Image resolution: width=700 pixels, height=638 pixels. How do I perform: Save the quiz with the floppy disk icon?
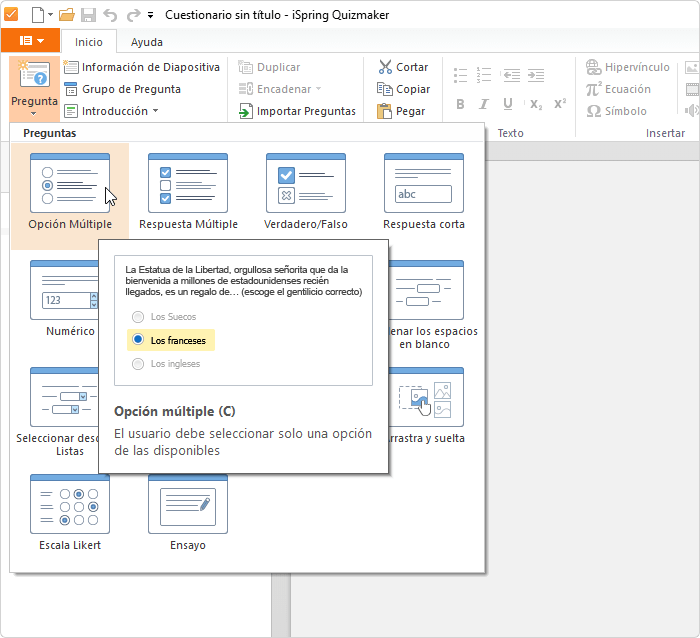click(88, 15)
